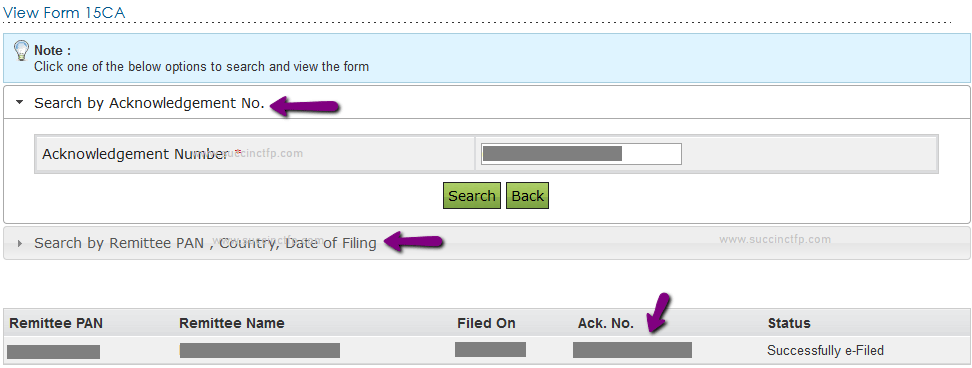The height and width of the screenshot is (368, 972).
Task: Click the redacted Remittee PAN cell
Action: point(53,352)
